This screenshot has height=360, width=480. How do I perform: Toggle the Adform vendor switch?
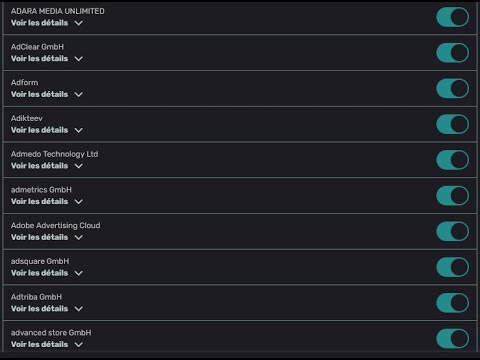coord(452,88)
